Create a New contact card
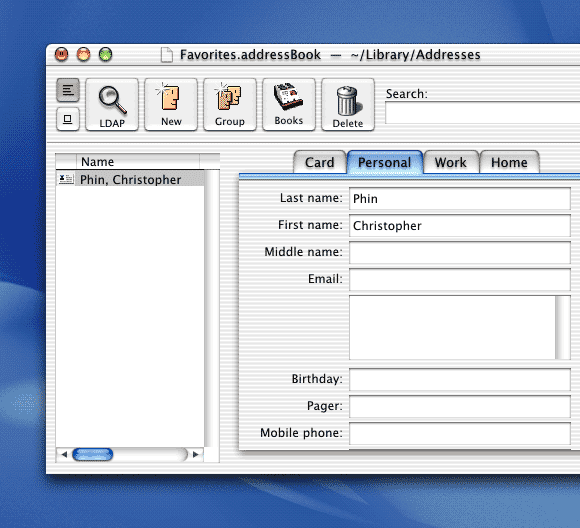The width and height of the screenshot is (580, 528). (171, 104)
